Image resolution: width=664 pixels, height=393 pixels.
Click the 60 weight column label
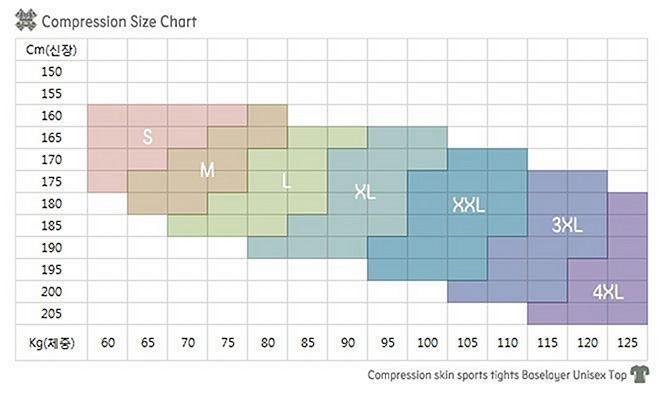tap(108, 342)
